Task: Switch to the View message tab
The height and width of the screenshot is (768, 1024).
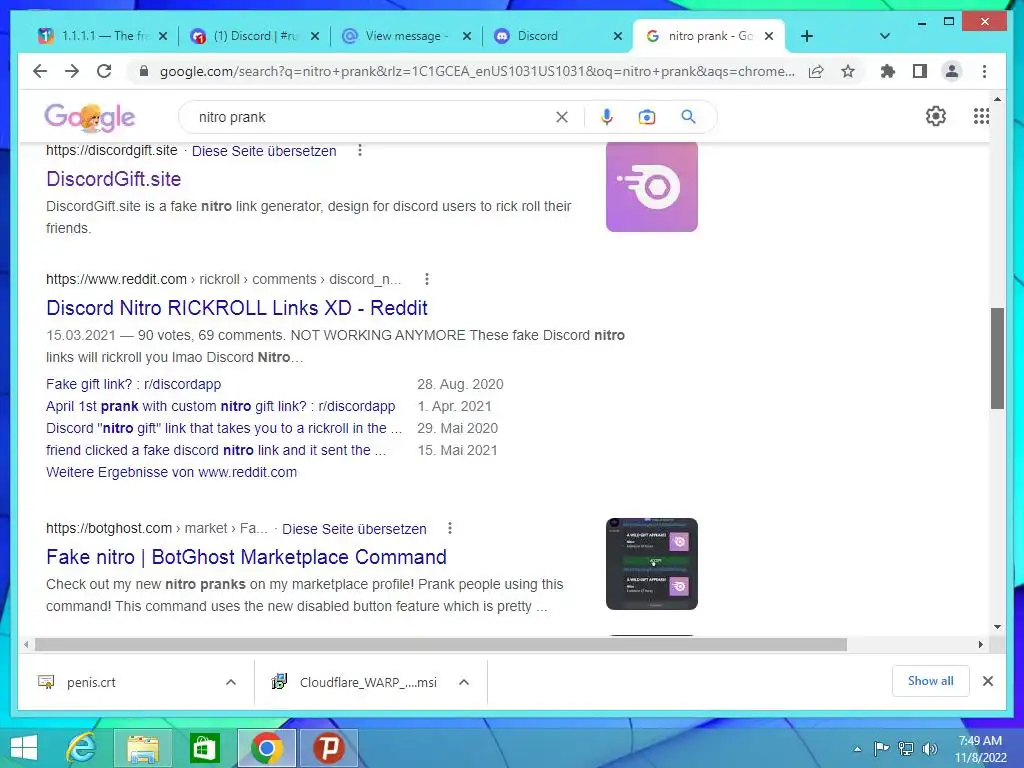Action: (x=404, y=36)
